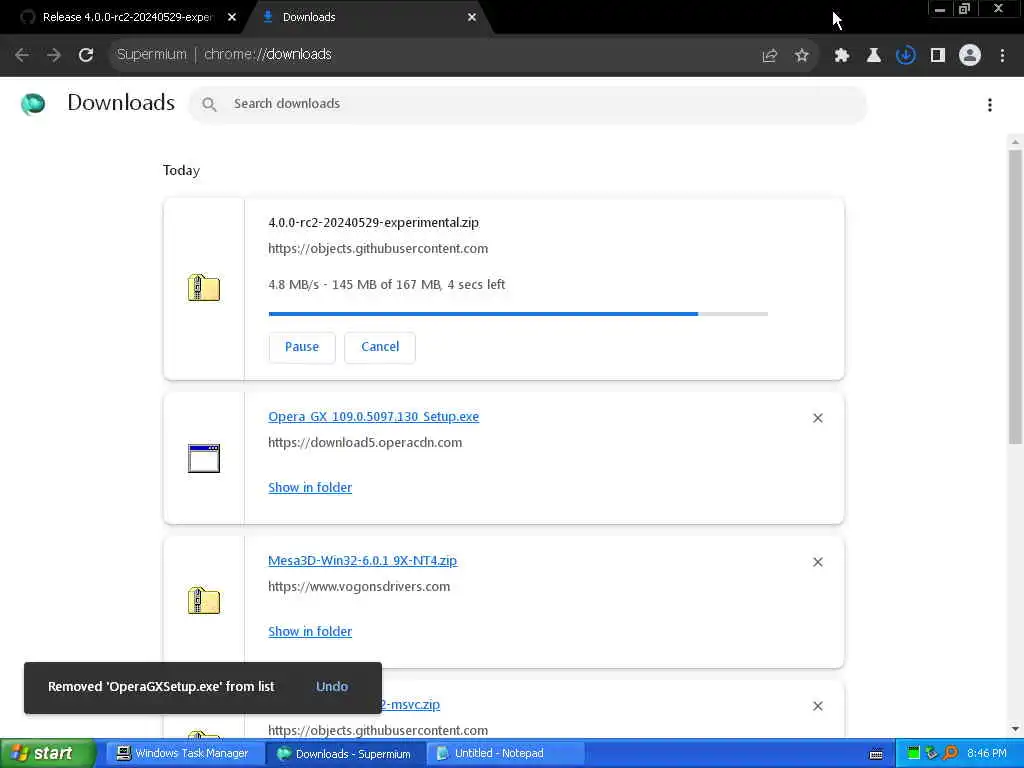This screenshot has width=1024, height=768.
Task: Click the download progress bar
Action: [x=518, y=314]
